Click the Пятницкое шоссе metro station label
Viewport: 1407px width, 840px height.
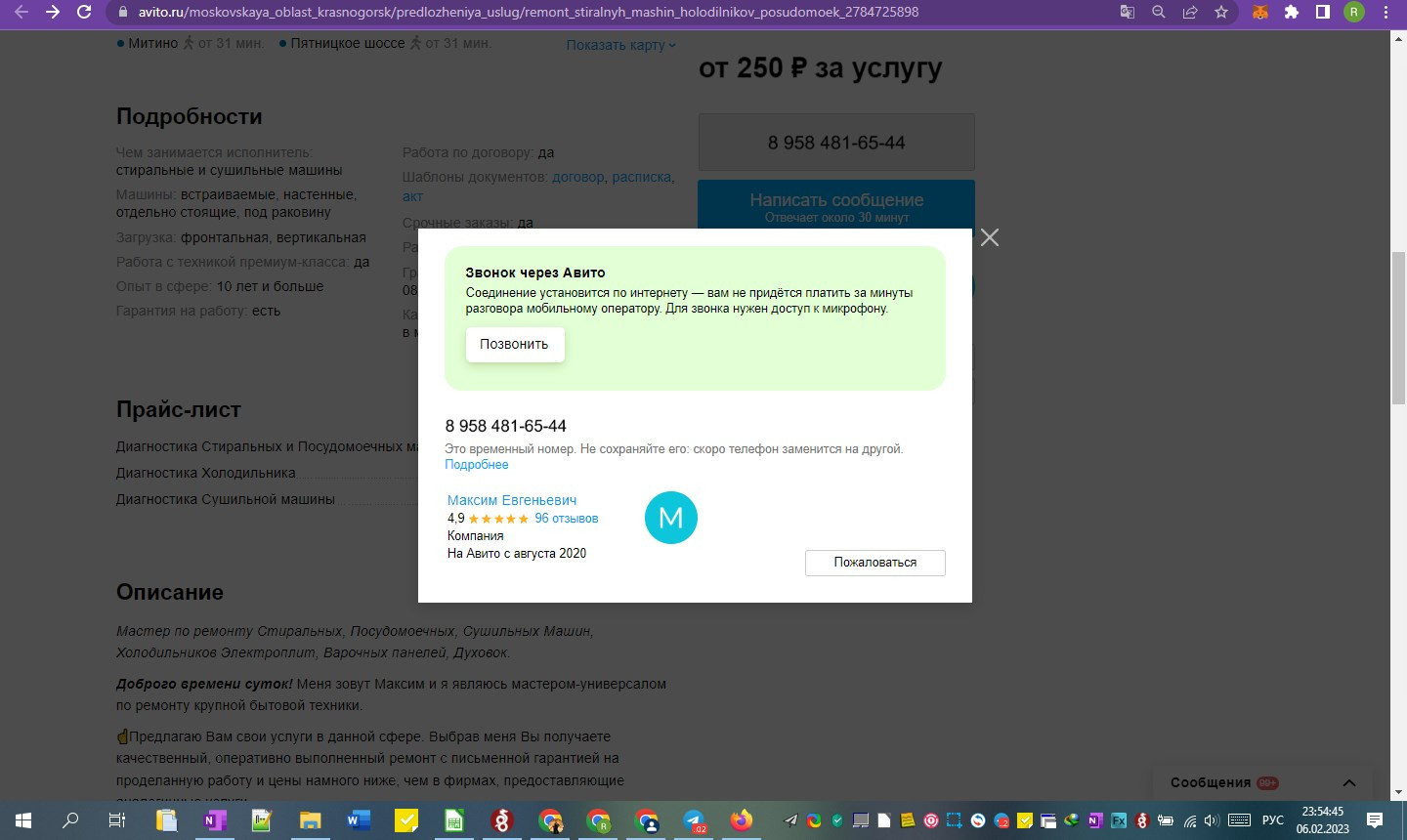coord(348,43)
